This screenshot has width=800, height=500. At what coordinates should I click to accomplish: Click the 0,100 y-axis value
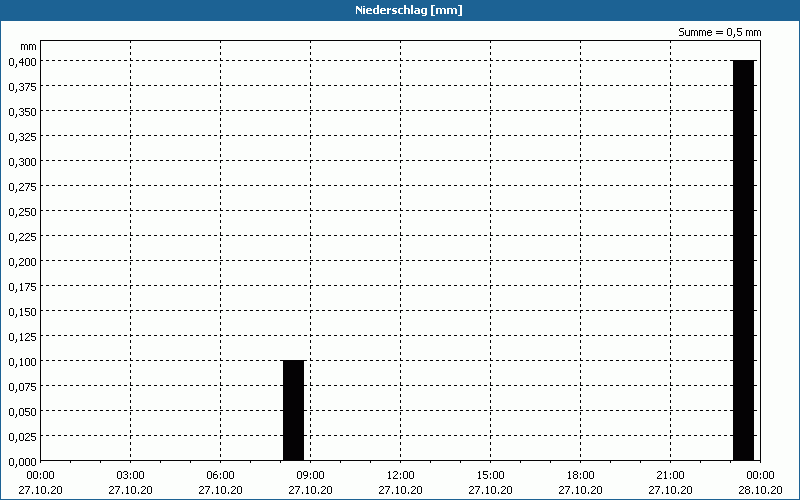pyautogui.click(x=22, y=362)
